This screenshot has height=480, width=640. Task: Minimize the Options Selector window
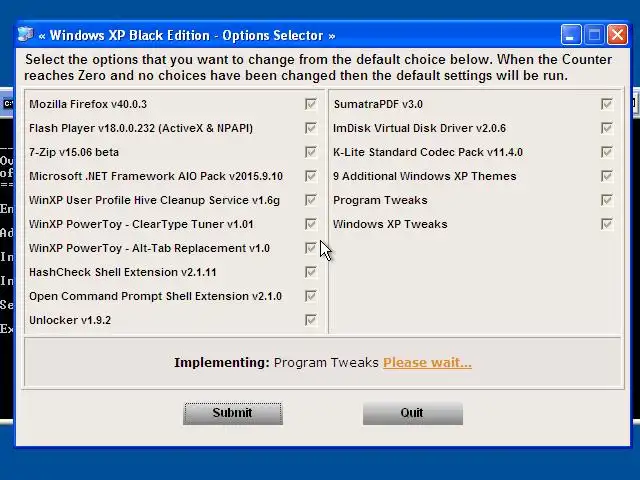[571, 35]
